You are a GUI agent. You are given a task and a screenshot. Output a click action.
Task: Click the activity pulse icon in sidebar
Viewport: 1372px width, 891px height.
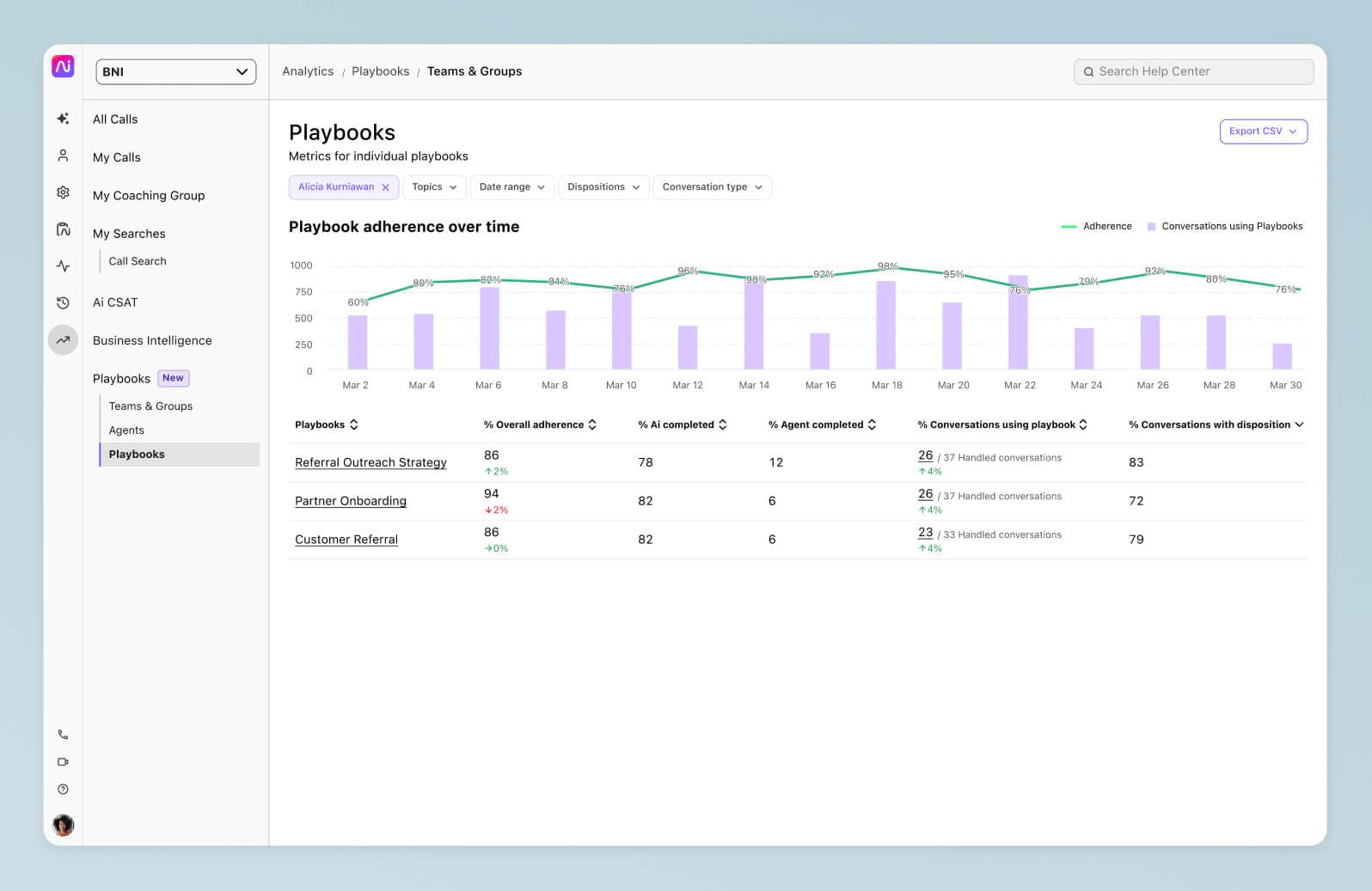point(63,266)
